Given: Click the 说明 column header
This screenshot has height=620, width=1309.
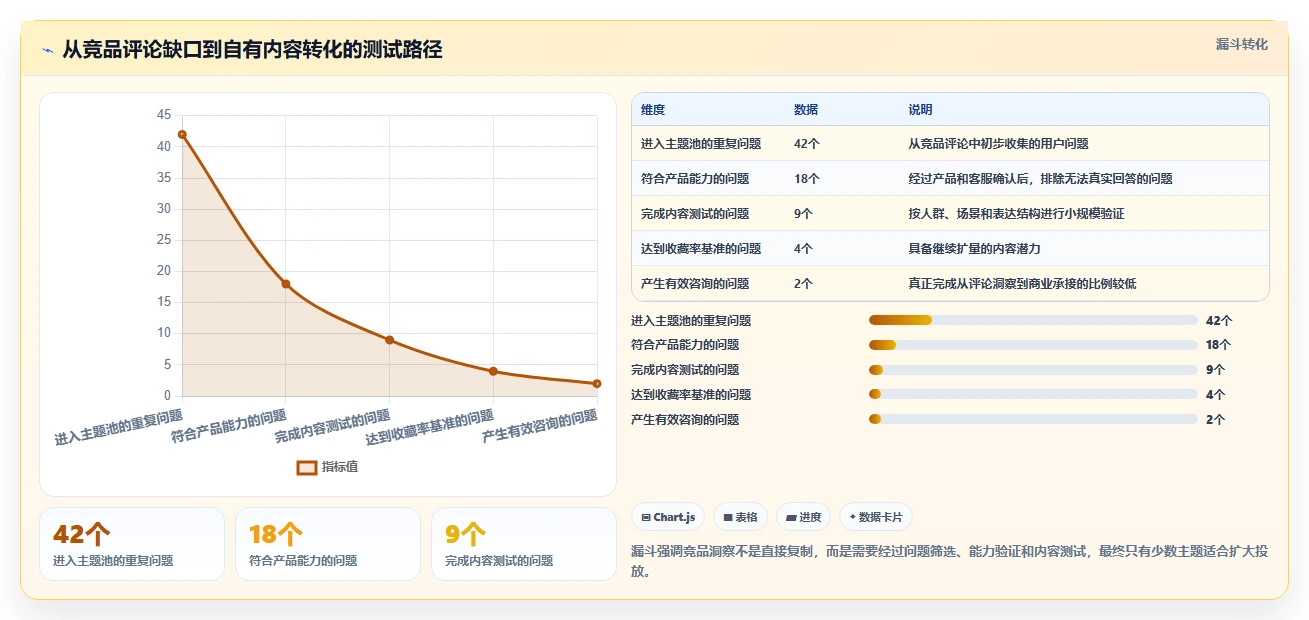Looking at the screenshot, I should pyautogui.click(x=920, y=109).
